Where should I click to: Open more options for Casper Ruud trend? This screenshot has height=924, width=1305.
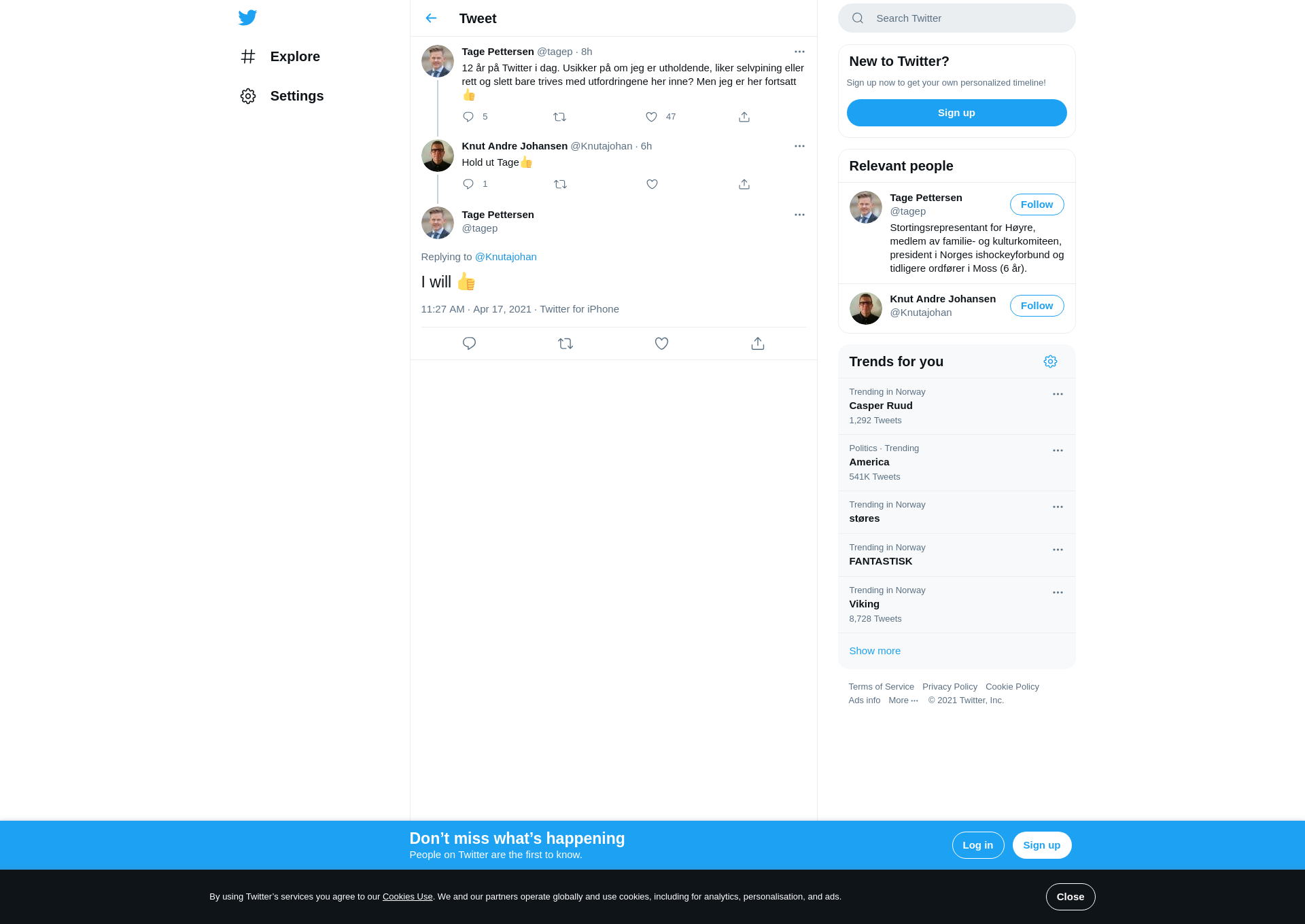coord(1058,394)
